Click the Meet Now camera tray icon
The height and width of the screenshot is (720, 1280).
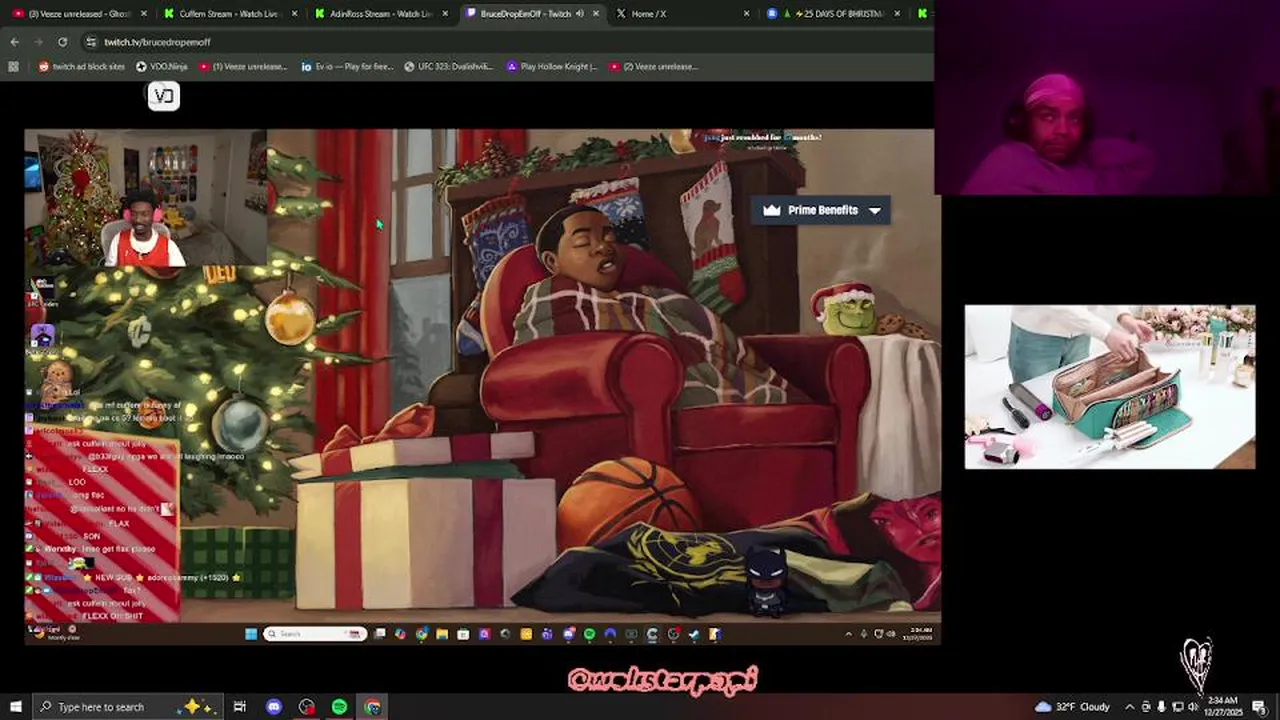click(1146, 707)
